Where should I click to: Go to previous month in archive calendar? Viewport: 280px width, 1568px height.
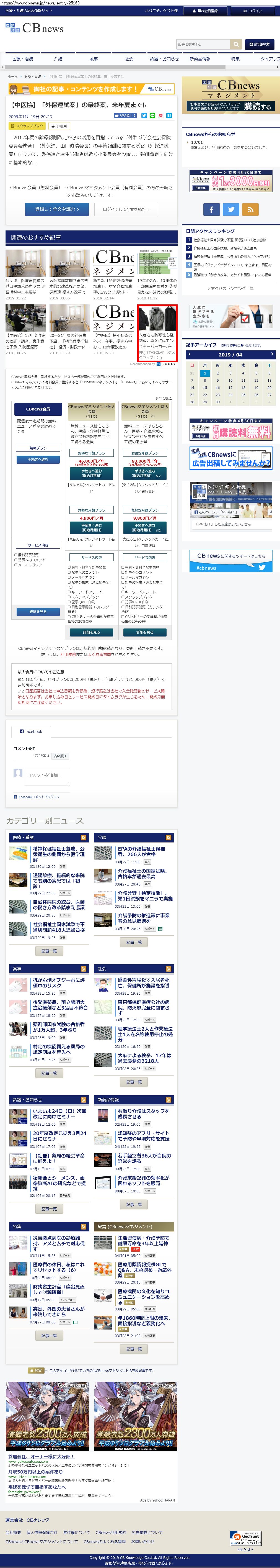coord(190,354)
